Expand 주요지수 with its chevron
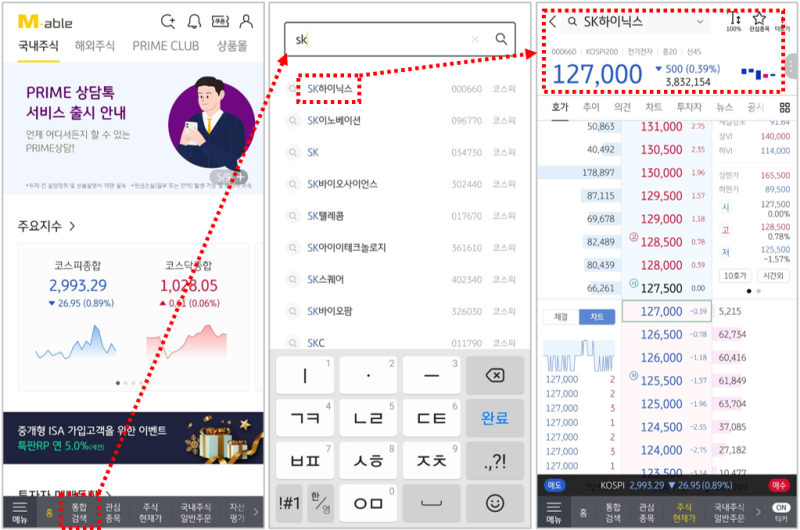 point(72,226)
